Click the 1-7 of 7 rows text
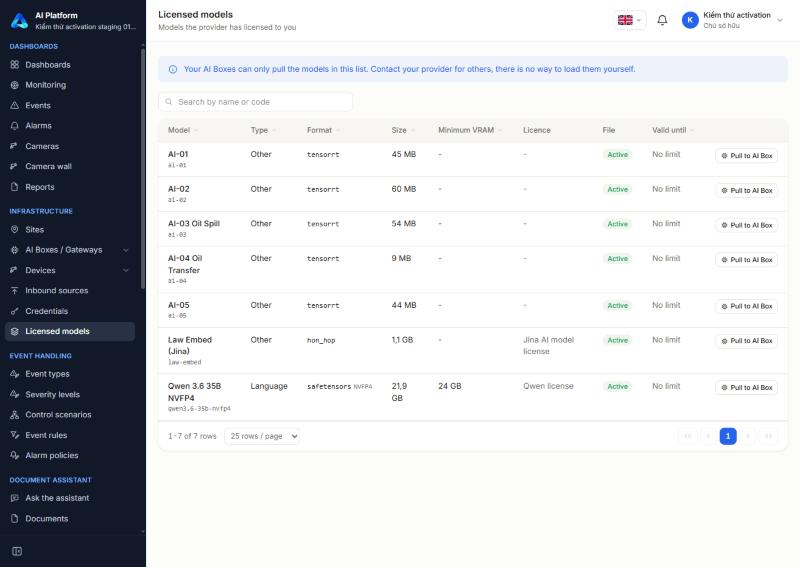The width and height of the screenshot is (800, 567). tap(192, 436)
